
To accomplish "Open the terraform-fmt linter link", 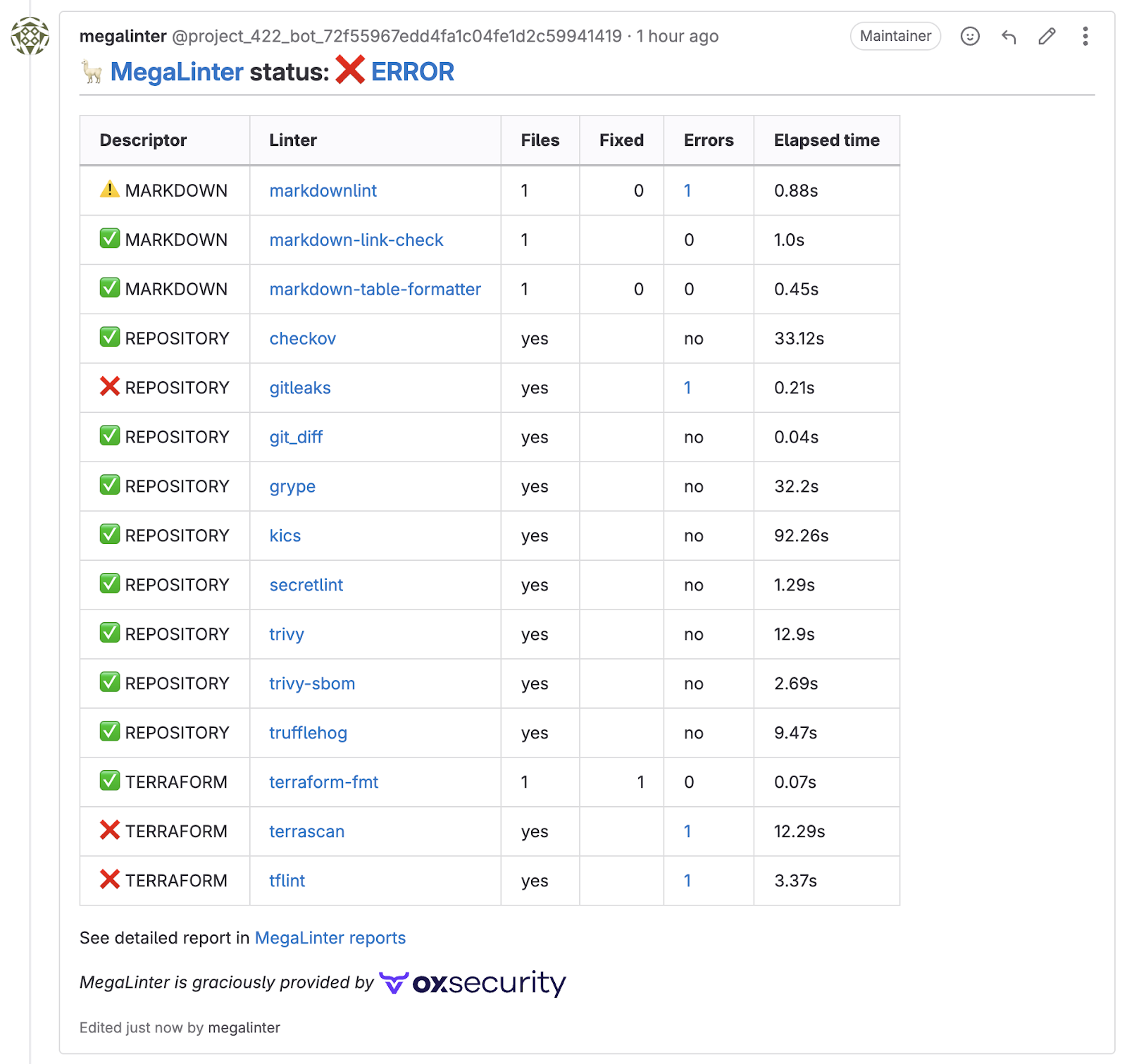I will 323,782.
